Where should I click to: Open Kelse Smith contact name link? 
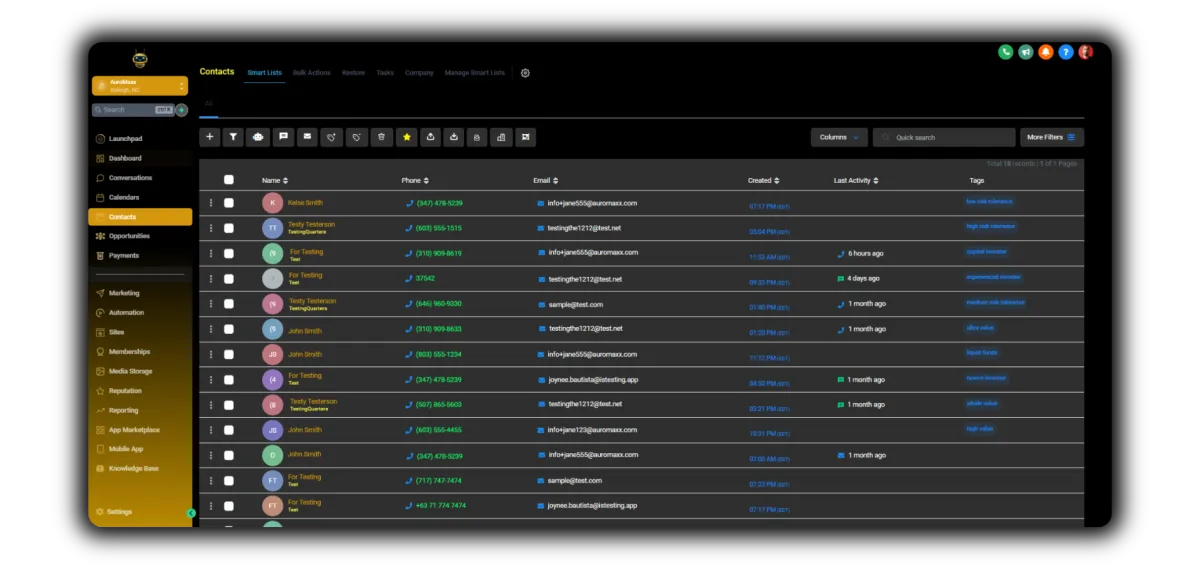point(305,203)
